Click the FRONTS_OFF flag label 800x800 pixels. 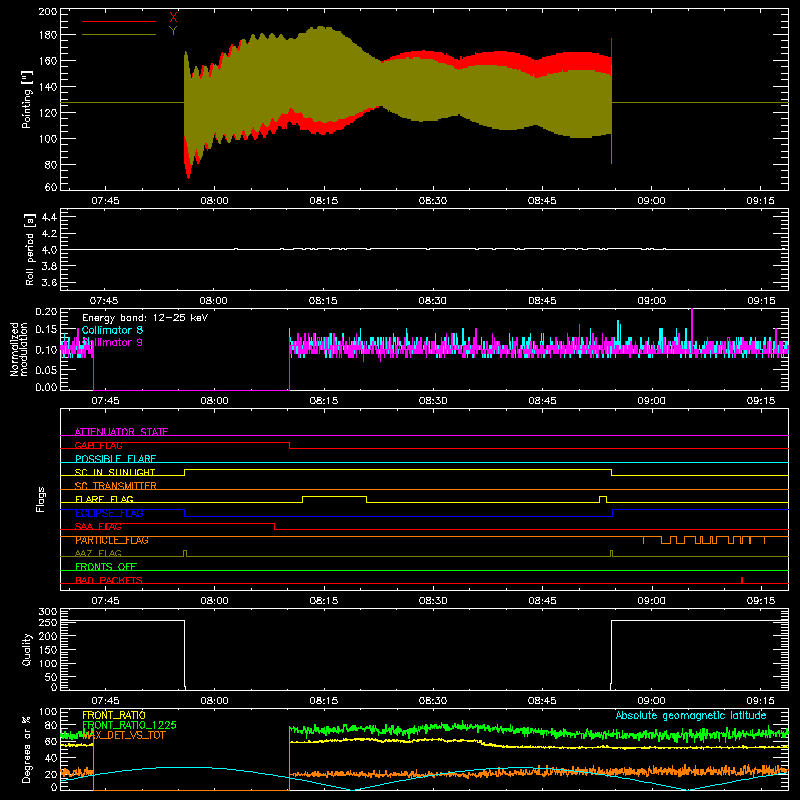[106, 567]
